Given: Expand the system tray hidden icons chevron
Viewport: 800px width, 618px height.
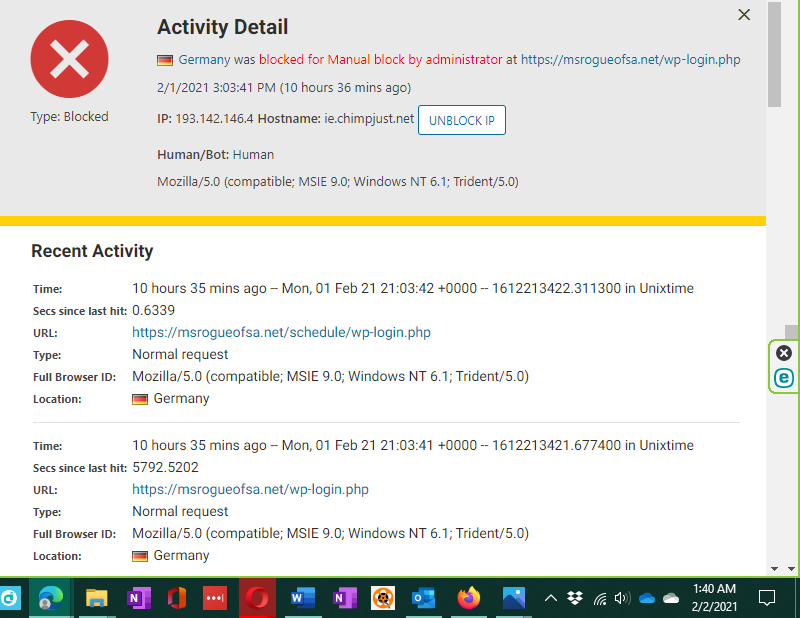Looking at the screenshot, I should pyautogui.click(x=550, y=599).
